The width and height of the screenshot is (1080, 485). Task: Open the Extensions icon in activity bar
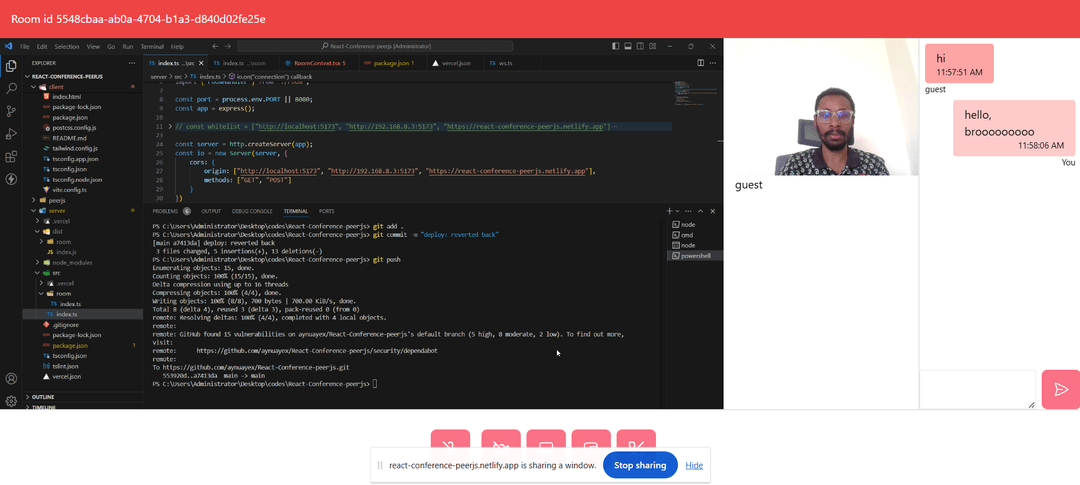click(11, 156)
